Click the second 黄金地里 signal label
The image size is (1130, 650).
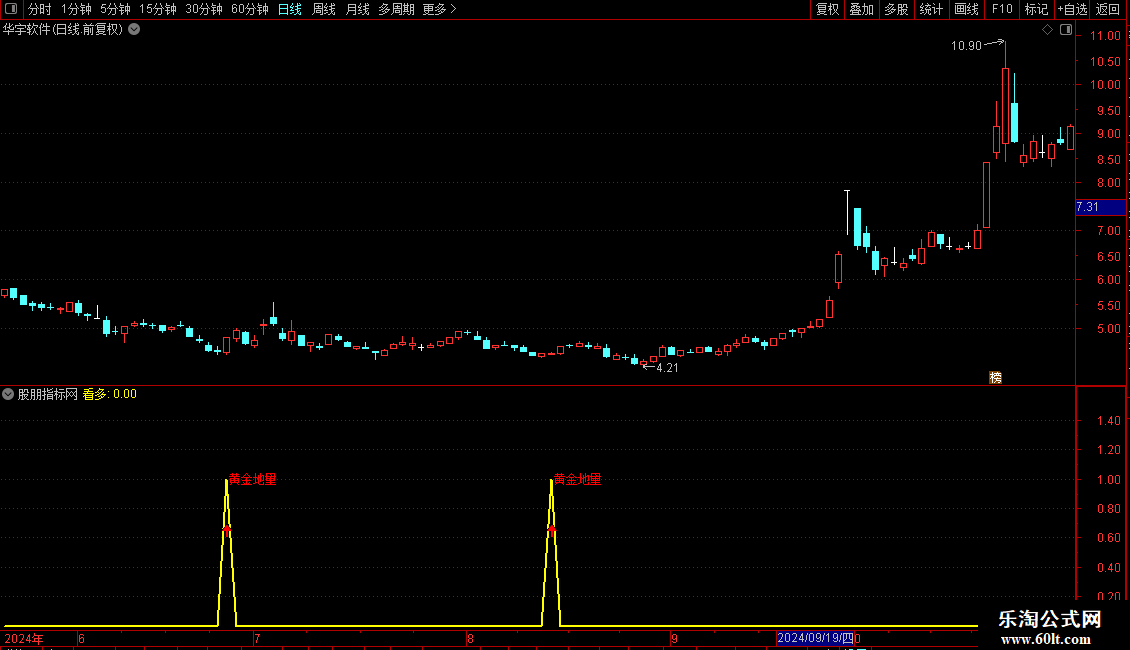point(577,479)
